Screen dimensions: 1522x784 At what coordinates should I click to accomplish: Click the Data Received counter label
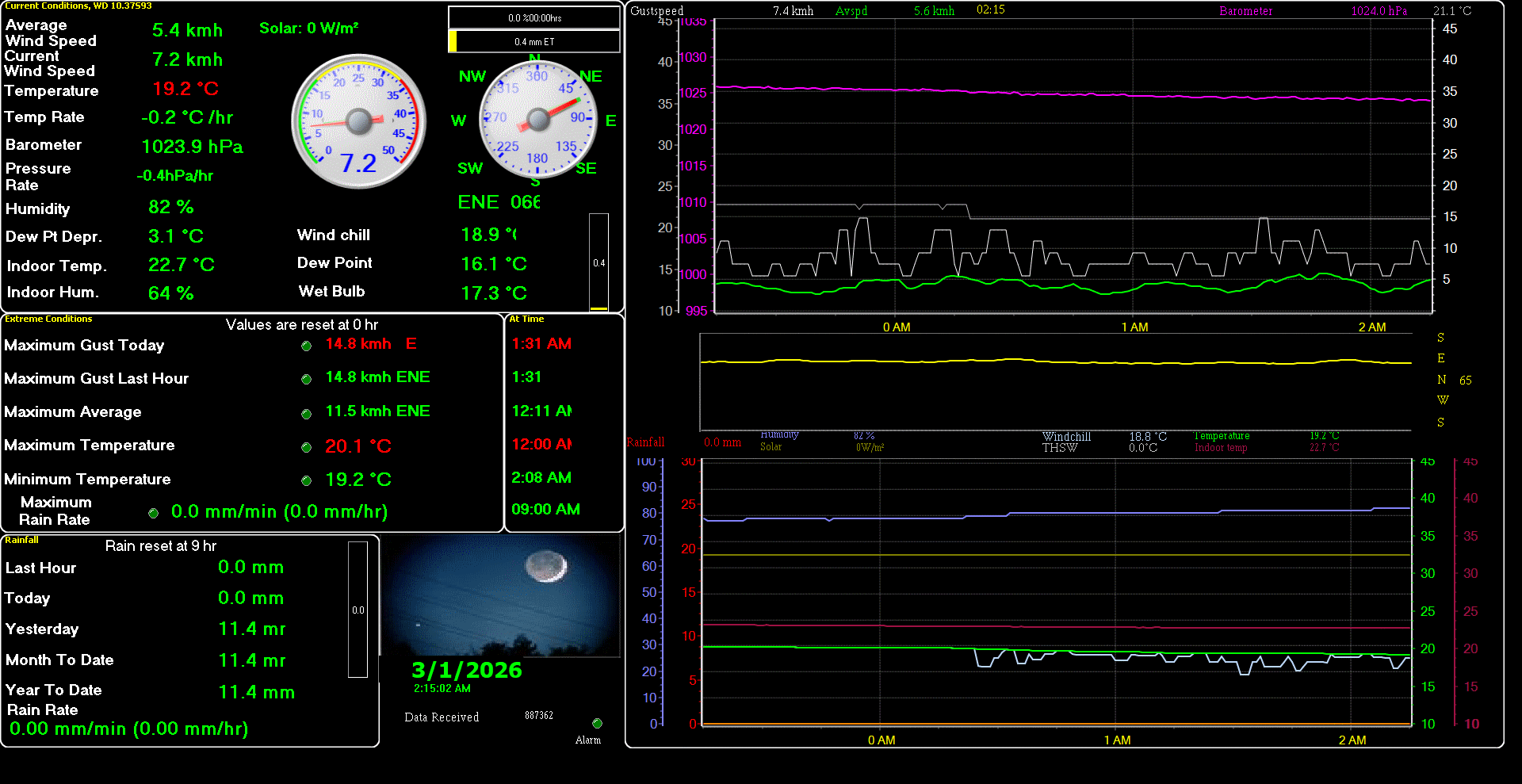click(442, 717)
